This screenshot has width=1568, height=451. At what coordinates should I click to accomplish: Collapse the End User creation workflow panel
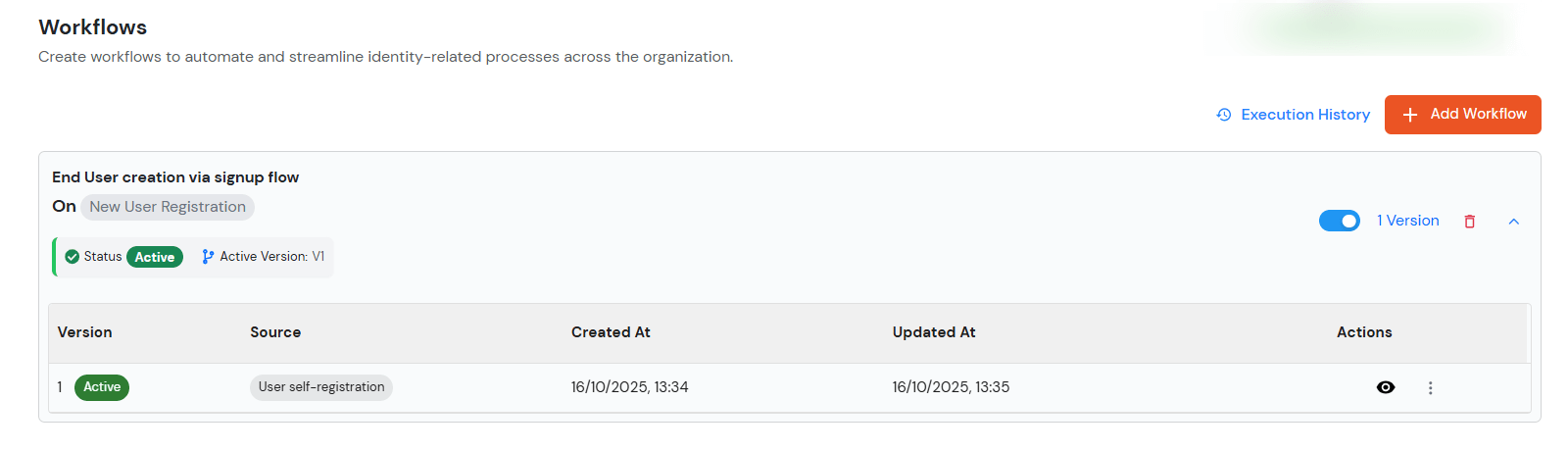tap(1513, 222)
